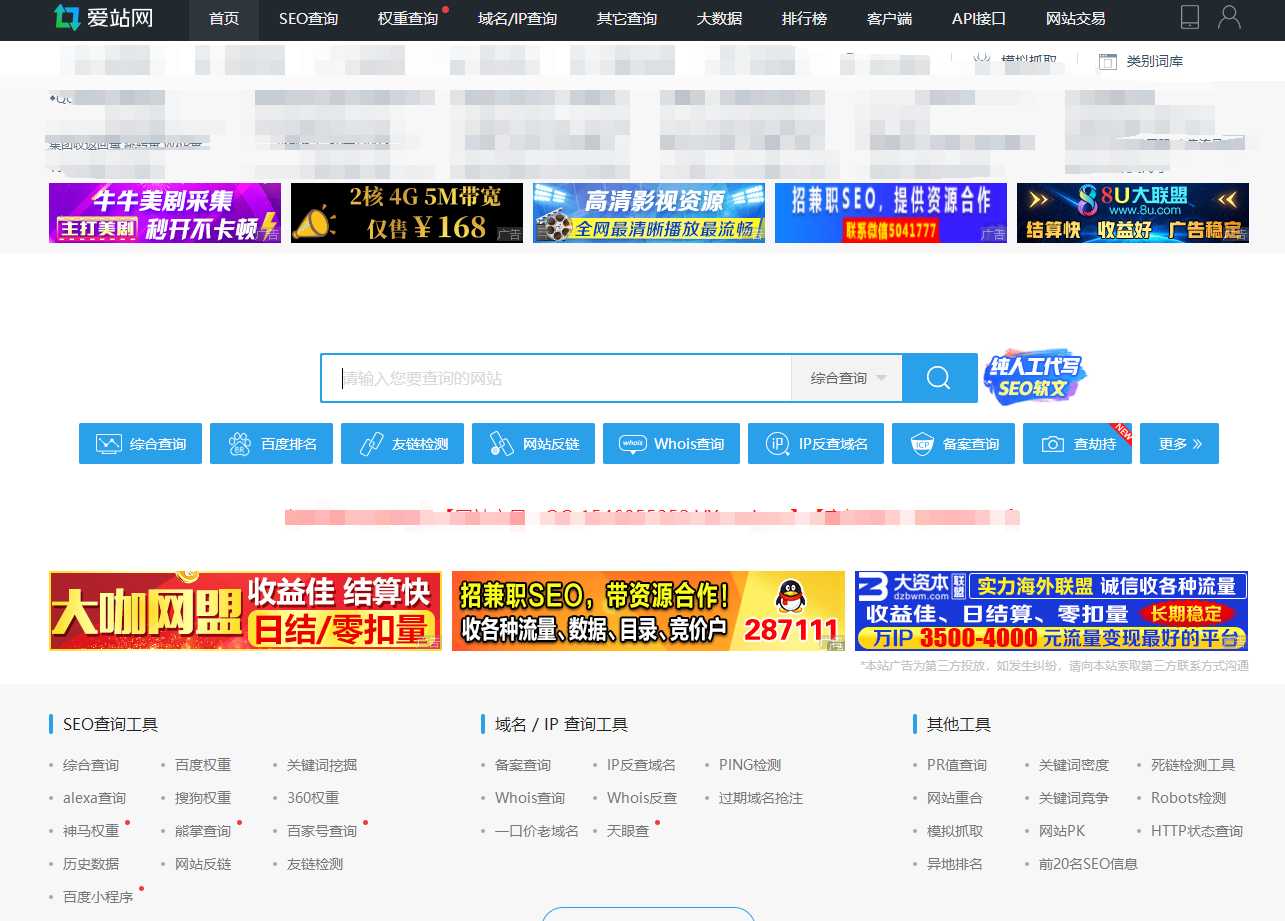This screenshot has height=921, width=1285.
Task: Open 百度小程序 link
Action: coord(98,897)
